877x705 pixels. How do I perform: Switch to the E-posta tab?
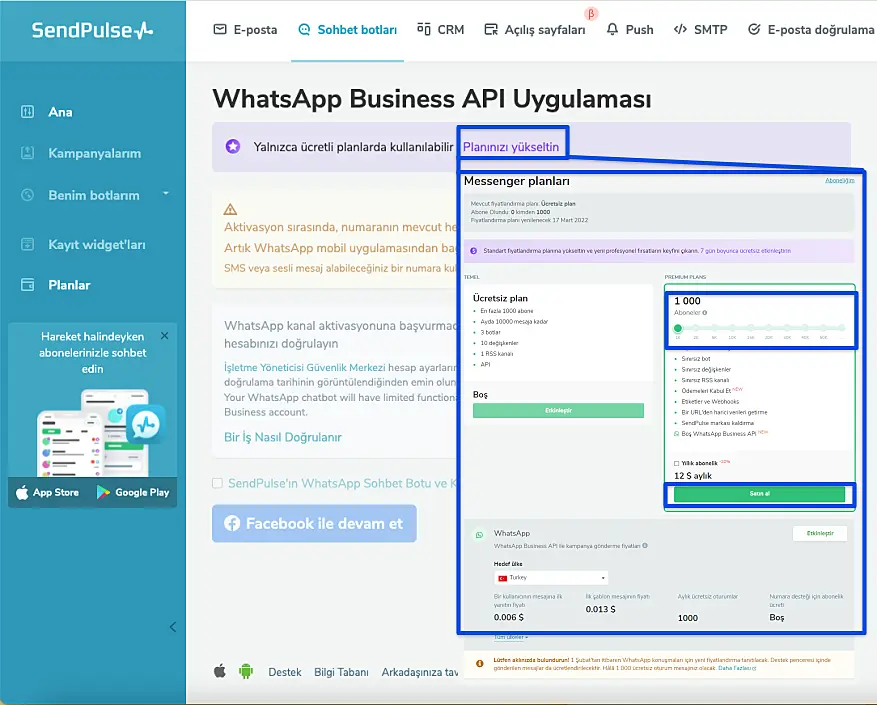(x=245, y=30)
